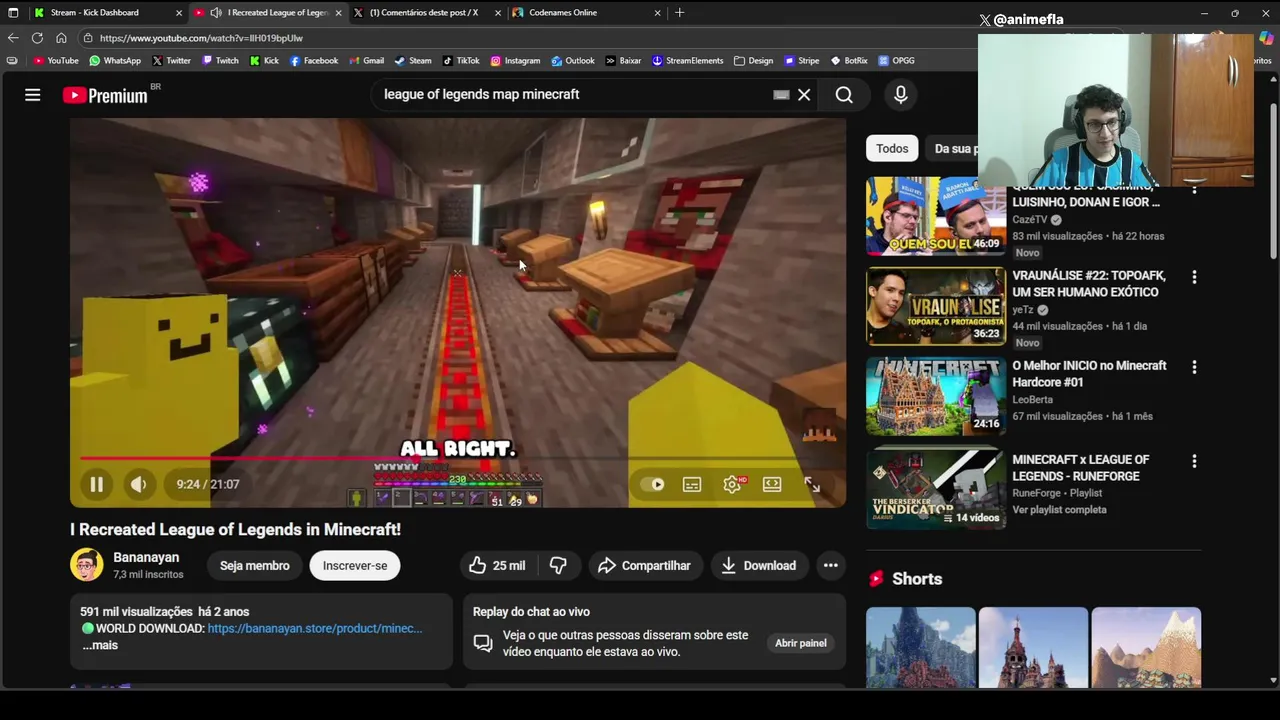
Task: Mute the video volume
Action: [138, 484]
